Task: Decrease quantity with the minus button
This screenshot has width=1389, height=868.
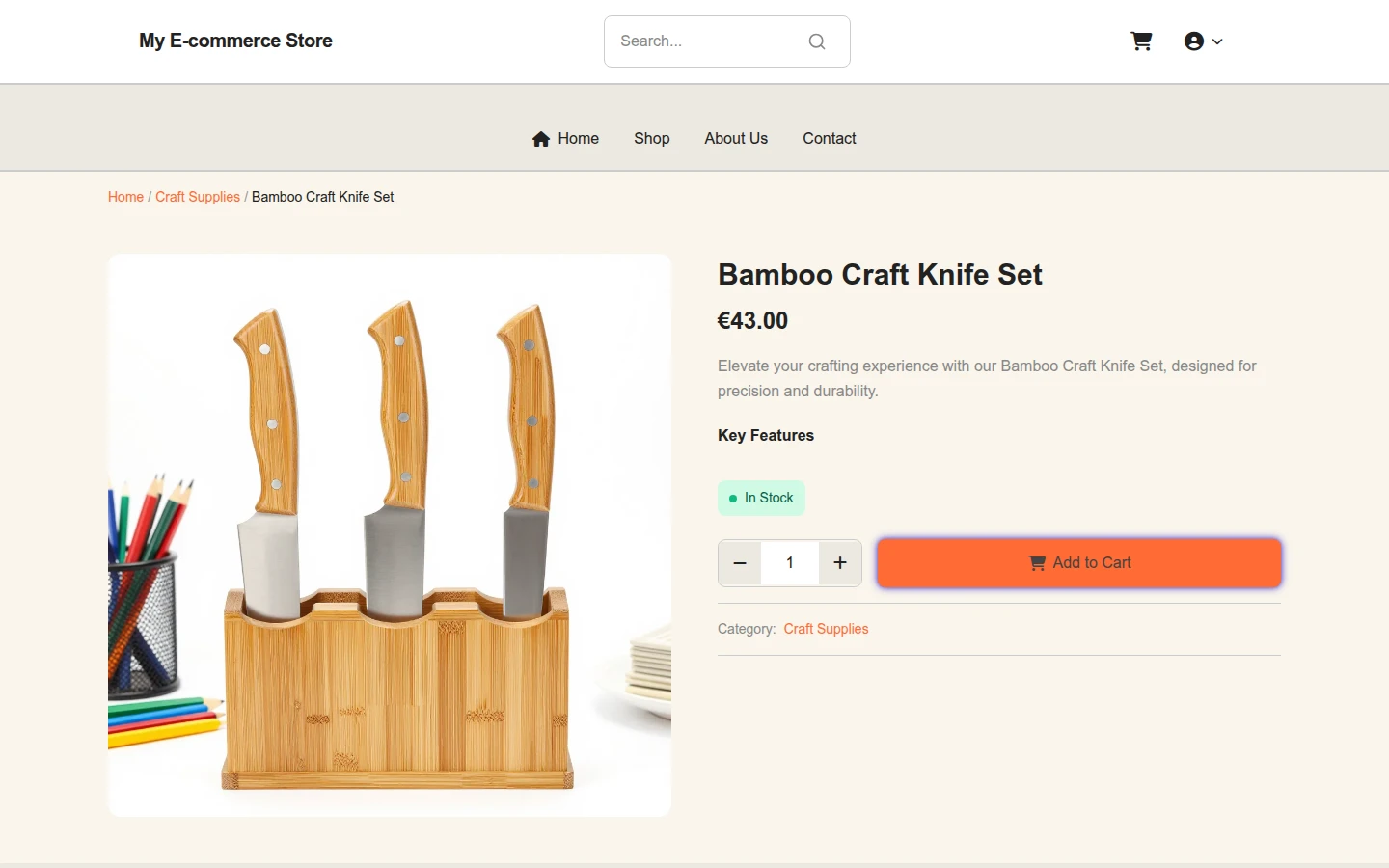Action: click(740, 563)
